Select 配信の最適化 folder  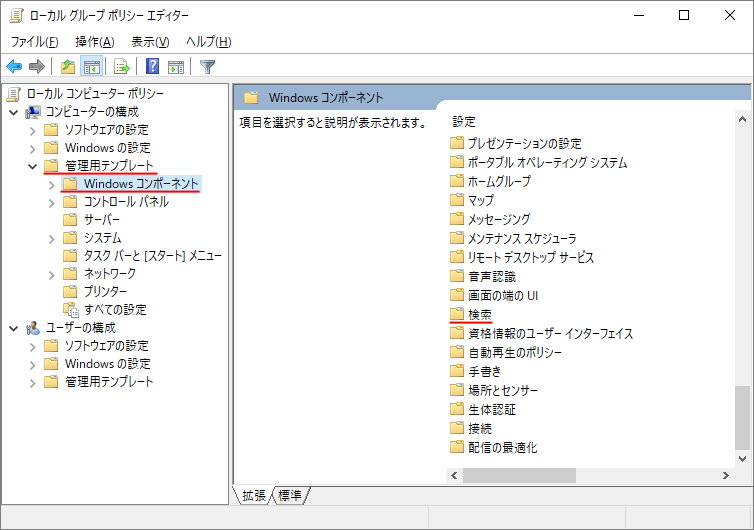coord(503,447)
